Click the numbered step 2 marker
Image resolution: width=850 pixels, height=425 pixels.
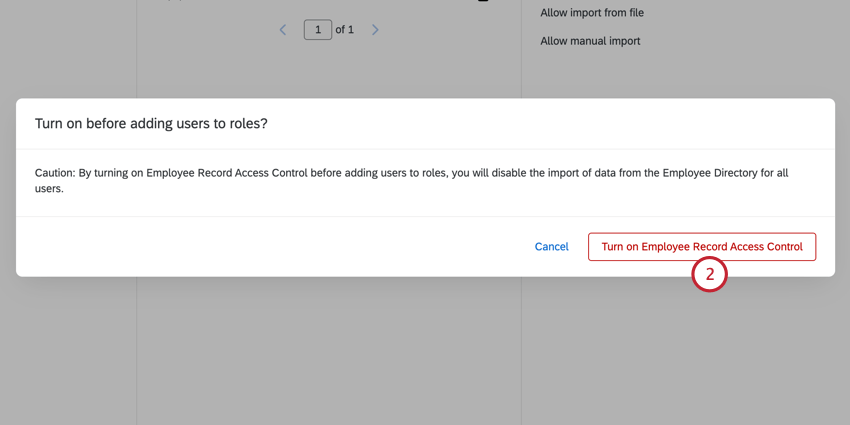pyautogui.click(x=709, y=274)
